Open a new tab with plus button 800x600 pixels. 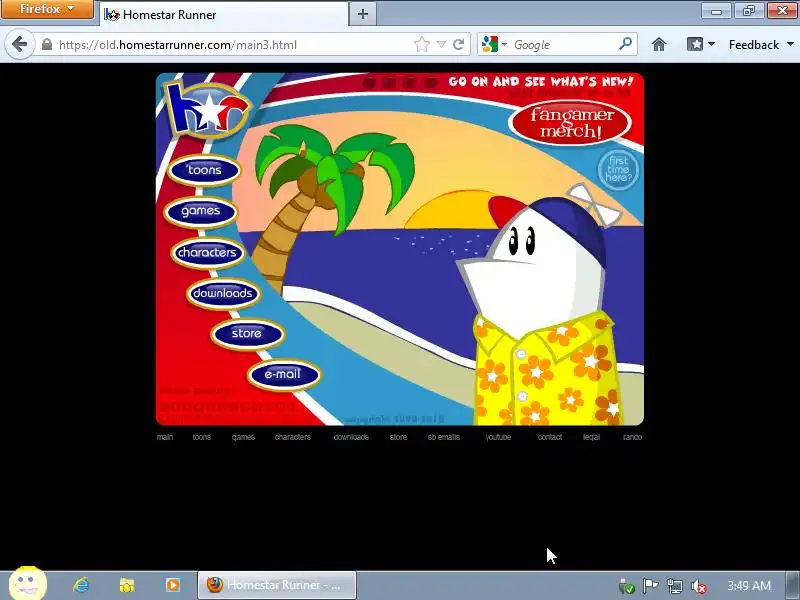[362, 14]
